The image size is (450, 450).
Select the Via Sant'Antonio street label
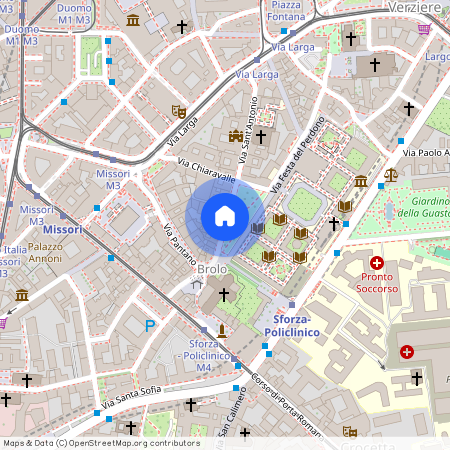pos(248,130)
